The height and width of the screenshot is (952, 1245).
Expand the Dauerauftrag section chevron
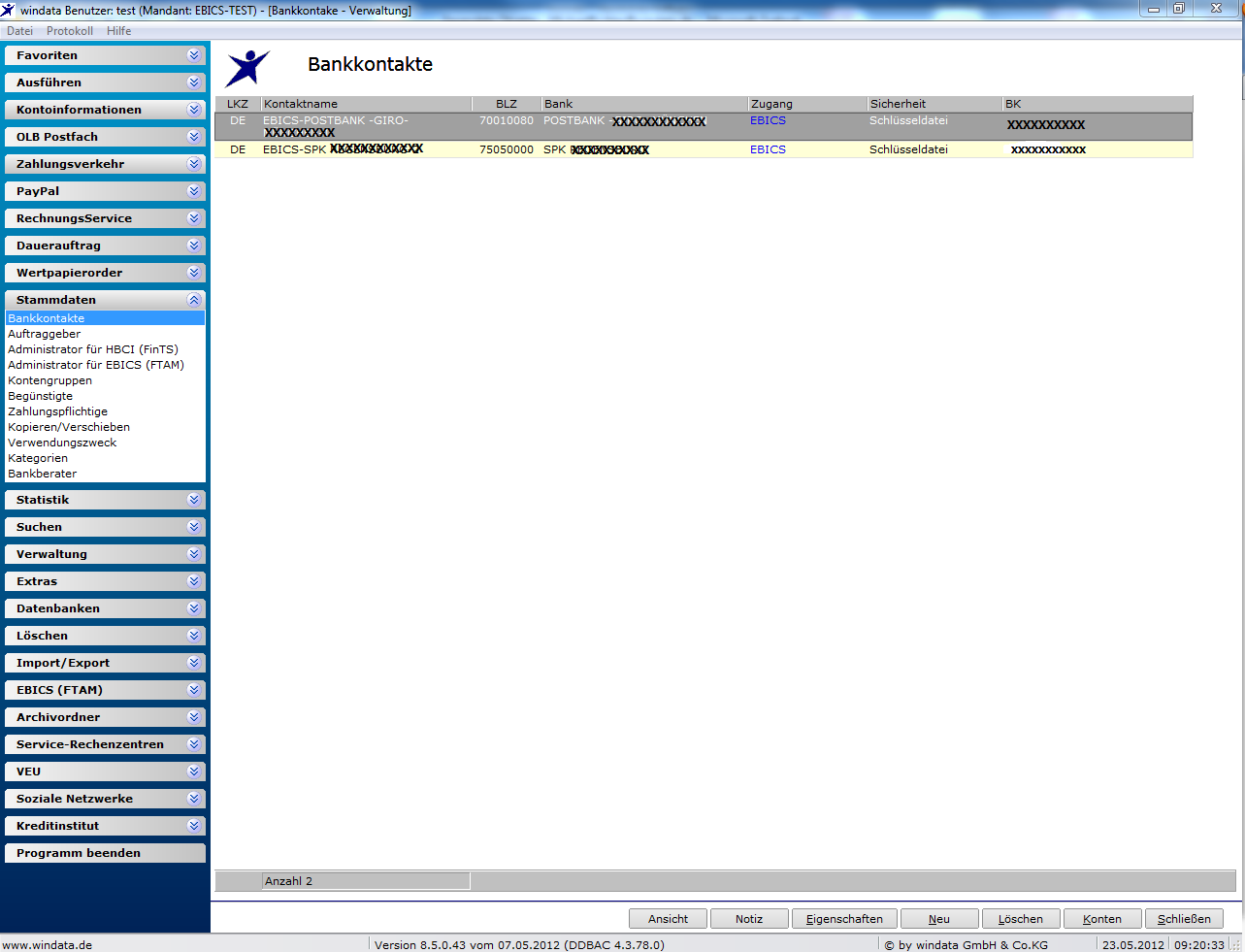tap(194, 246)
